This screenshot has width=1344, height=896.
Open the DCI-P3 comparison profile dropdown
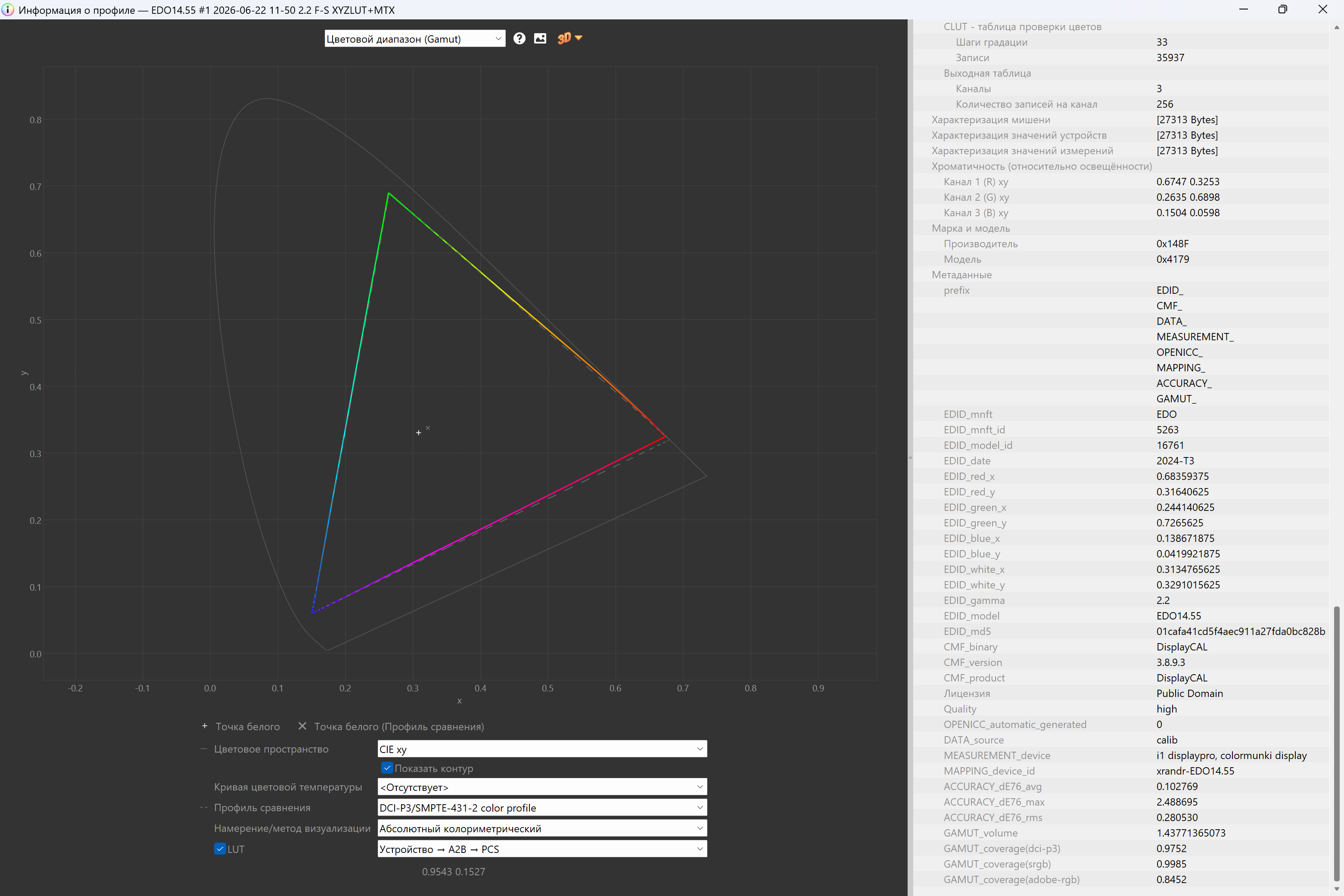pos(542,807)
